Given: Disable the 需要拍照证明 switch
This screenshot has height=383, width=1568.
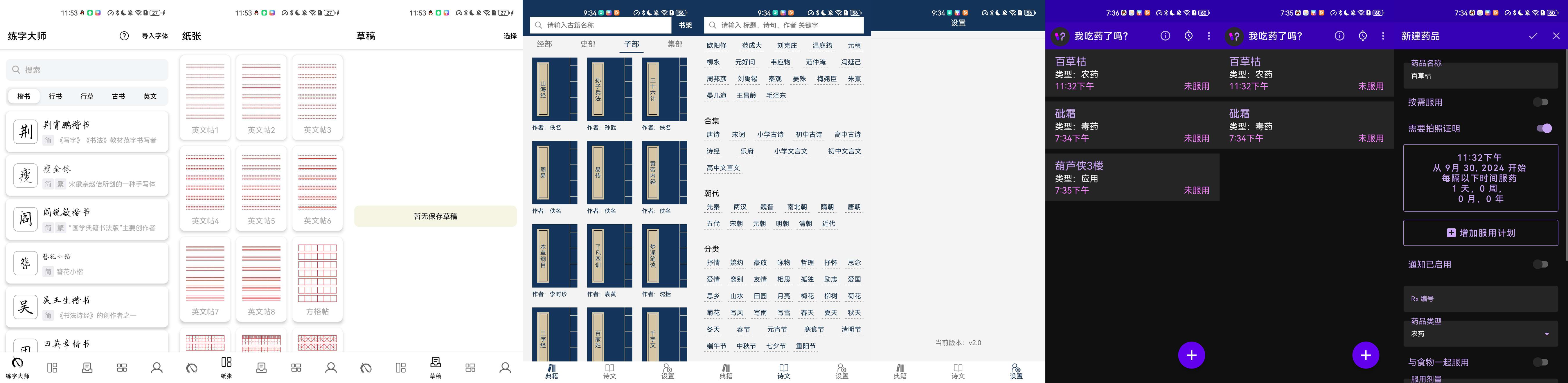Looking at the screenshot, I should click(1544, 128).
